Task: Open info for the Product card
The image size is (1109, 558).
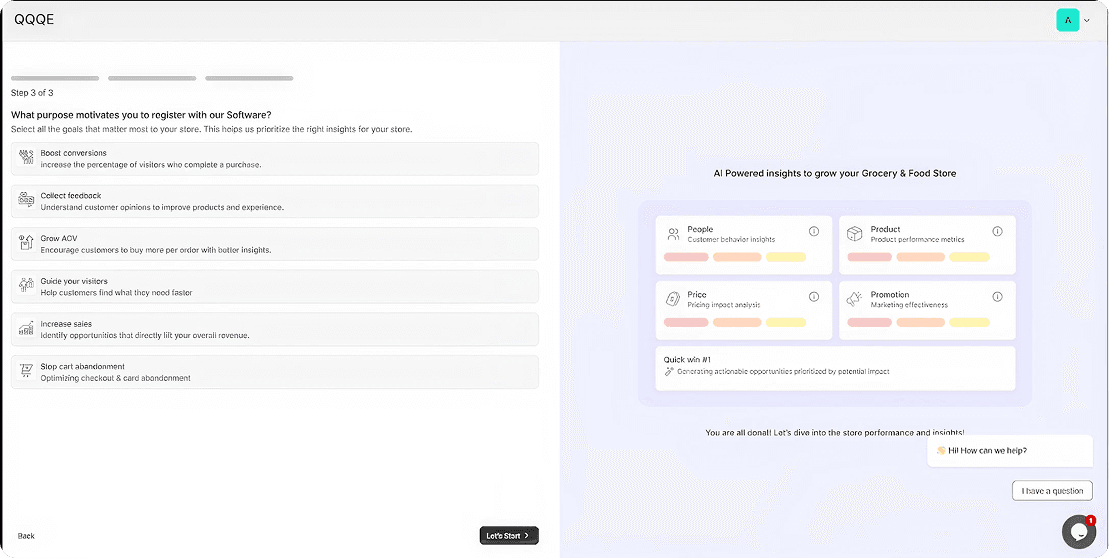Action: (997, 231)
